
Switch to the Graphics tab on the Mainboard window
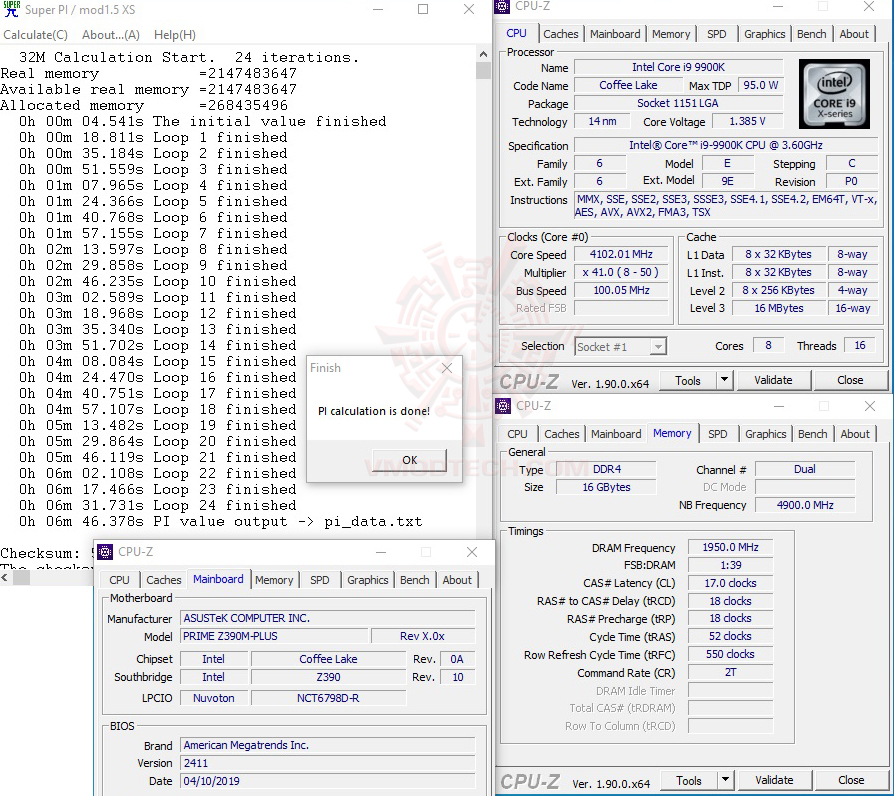click(367, 580)
